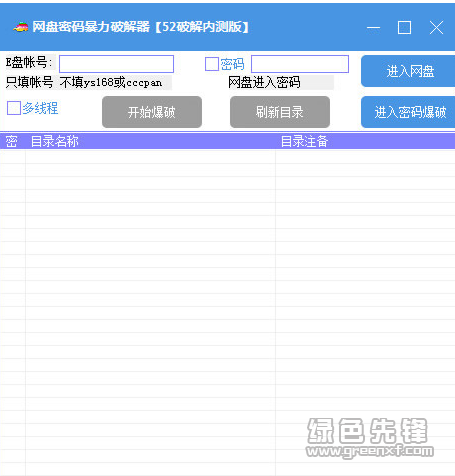Click the window title text 网盘密码暴力破解器
The width and height of the screenshot is (455, 476).
(x=91, y=27)
